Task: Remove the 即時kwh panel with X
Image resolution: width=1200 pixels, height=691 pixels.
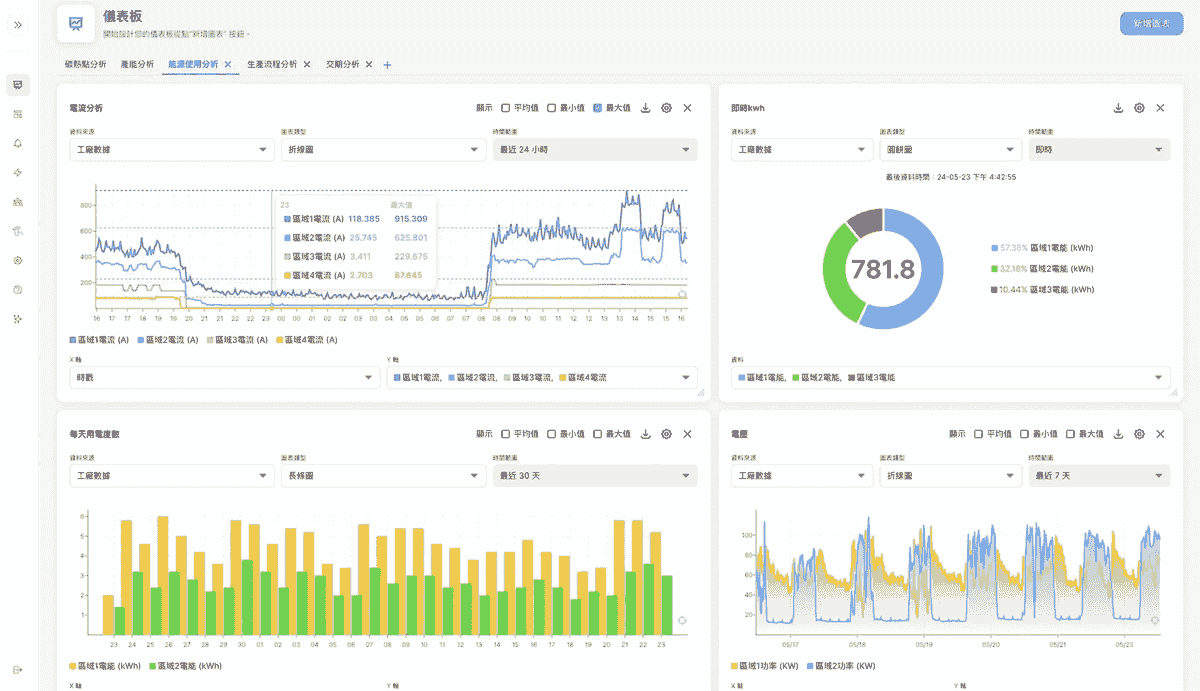Action: (x=1160, y=107)
